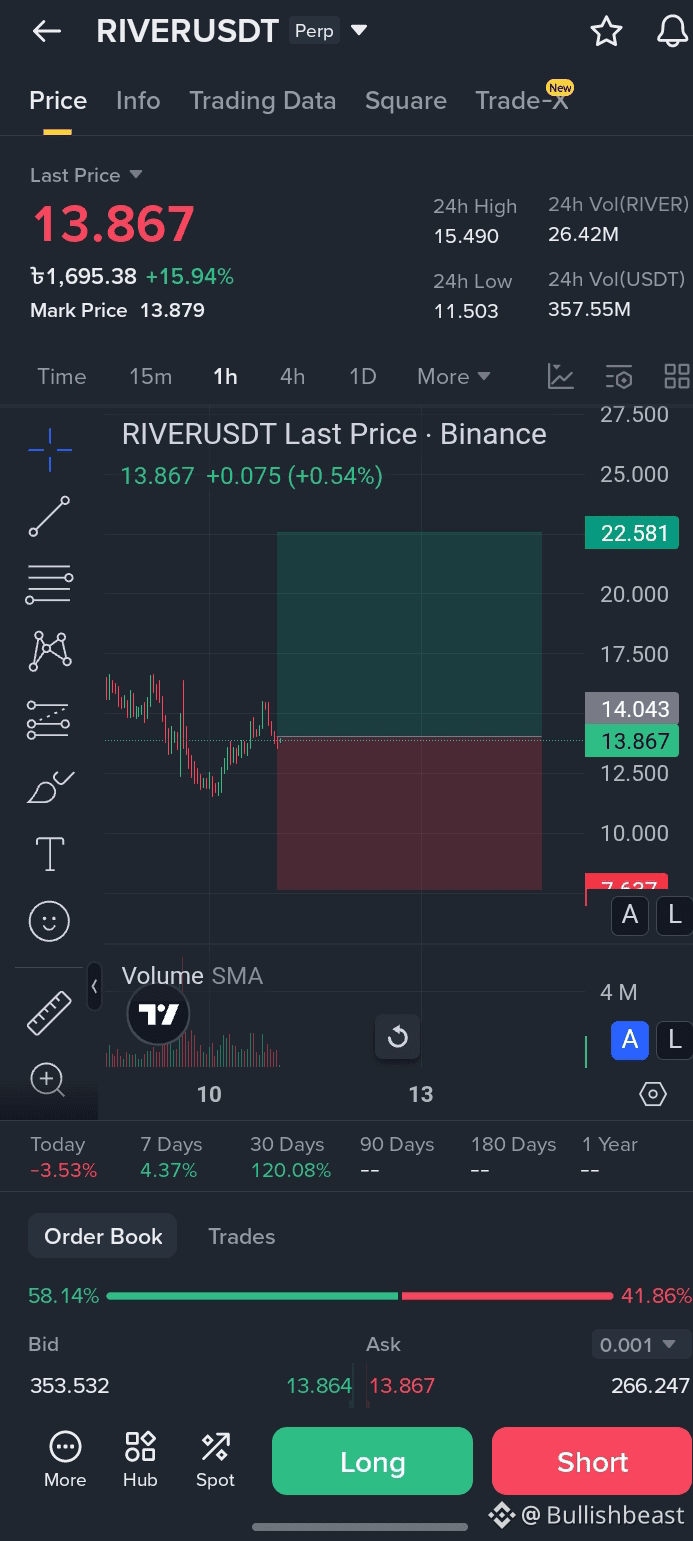Open chart indicators line icon

[x=561, y=376]
